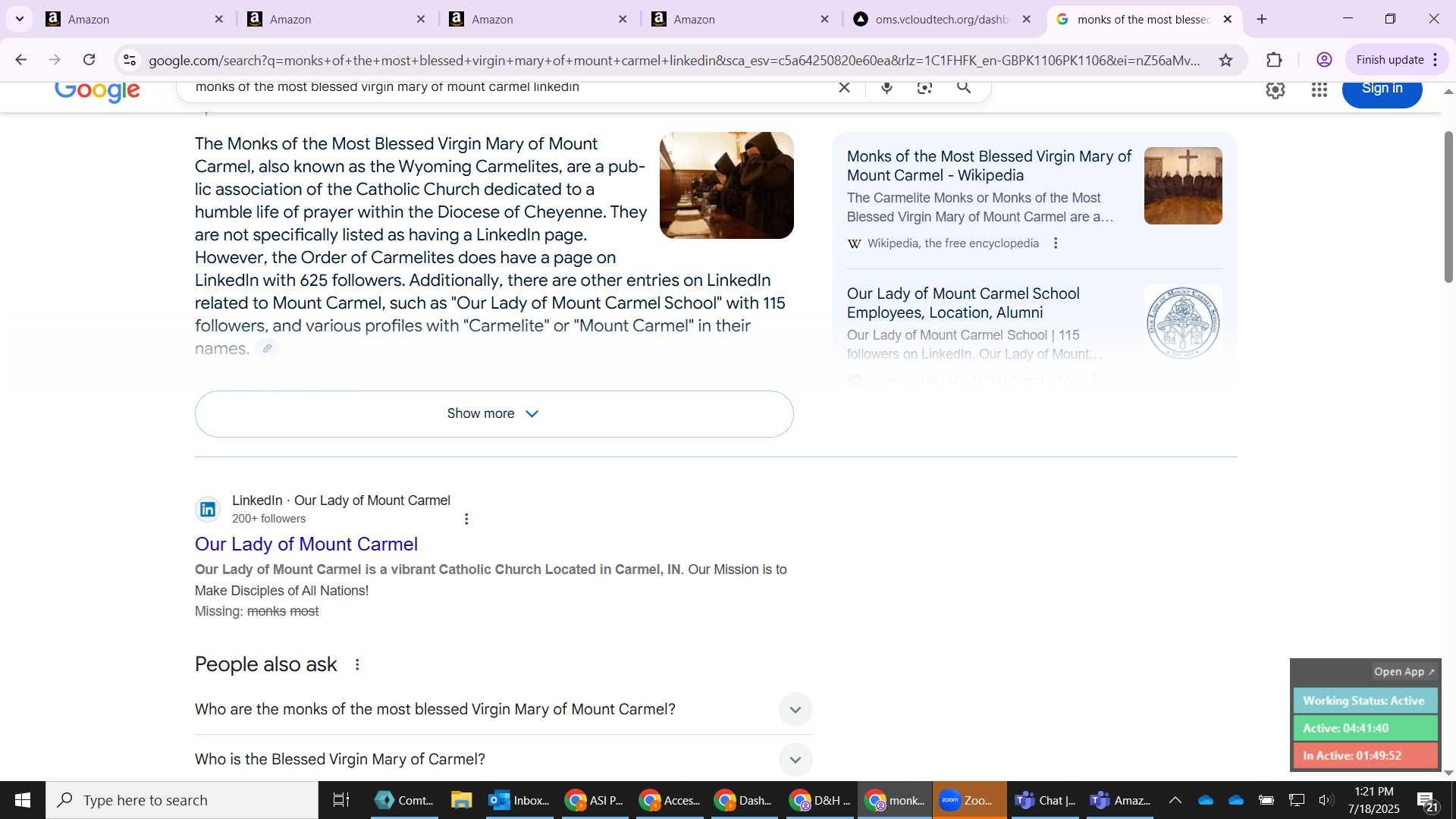Open more options for LinkedIn result
Screen dimensions: 1456x819
tap(466, 519)
